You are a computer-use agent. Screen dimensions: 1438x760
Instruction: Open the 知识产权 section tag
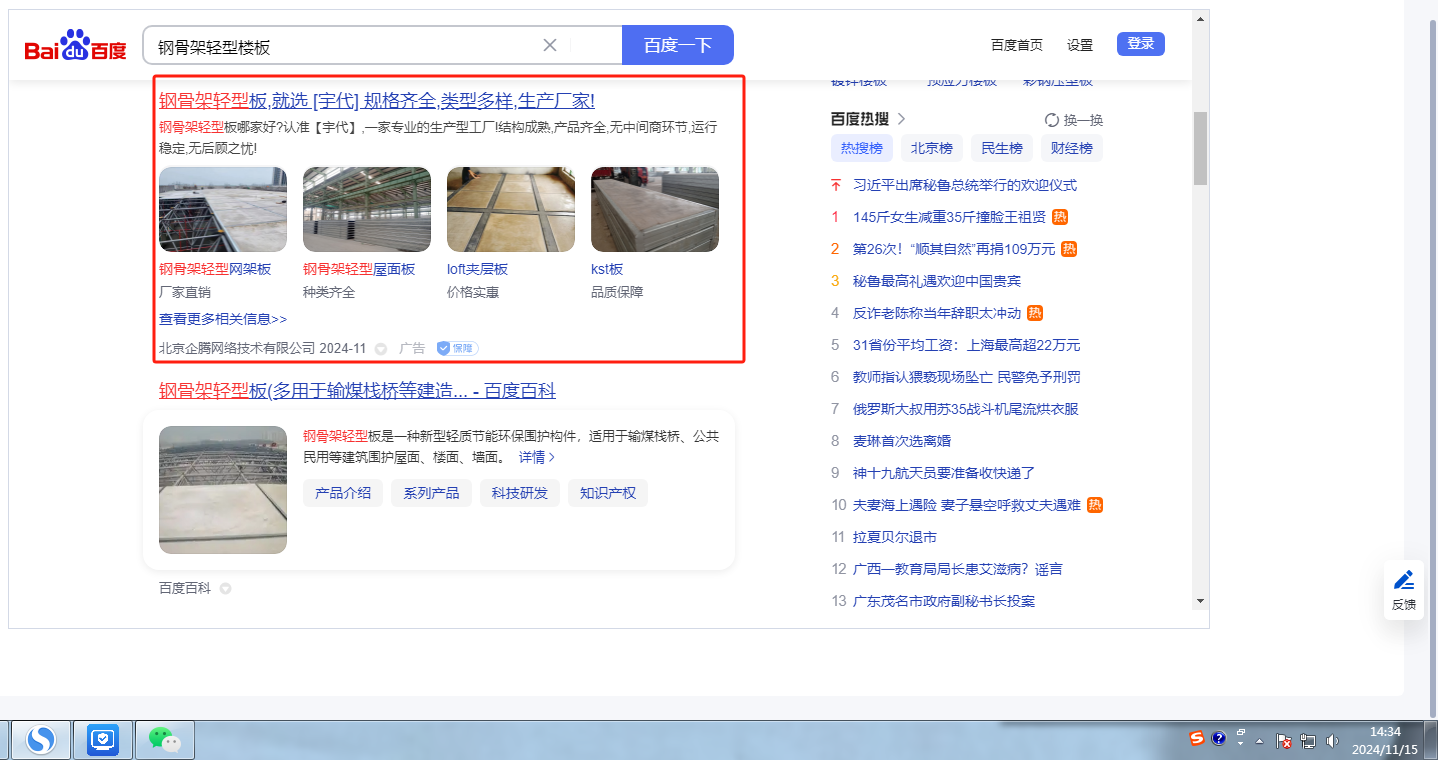point(608,493)
